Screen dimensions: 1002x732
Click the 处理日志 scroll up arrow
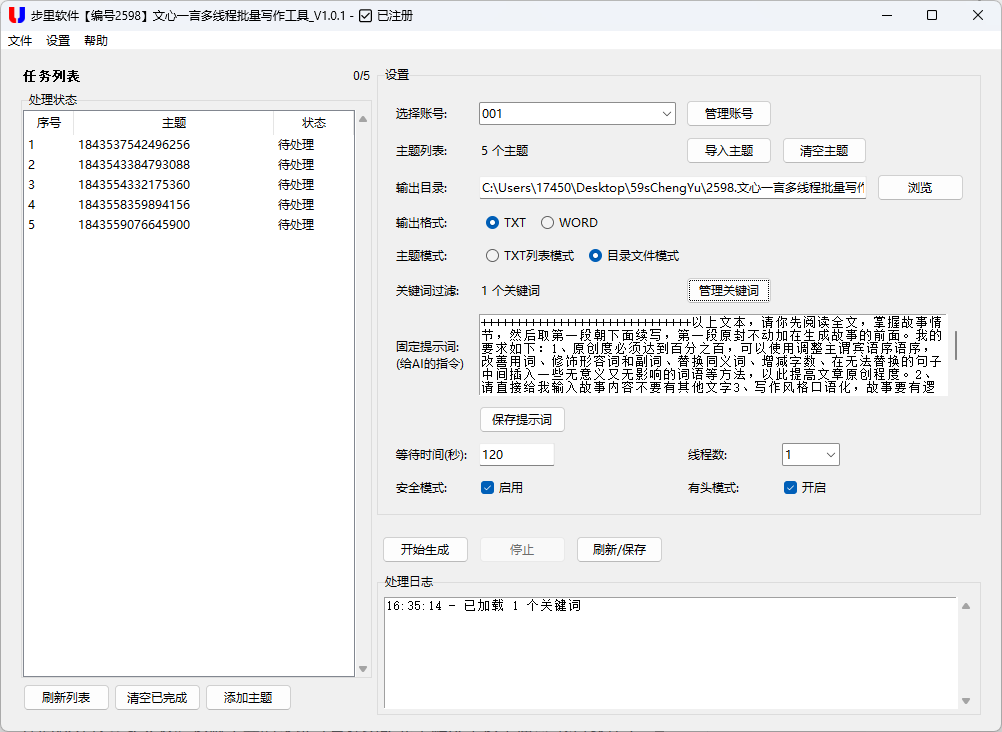point(966,606)
